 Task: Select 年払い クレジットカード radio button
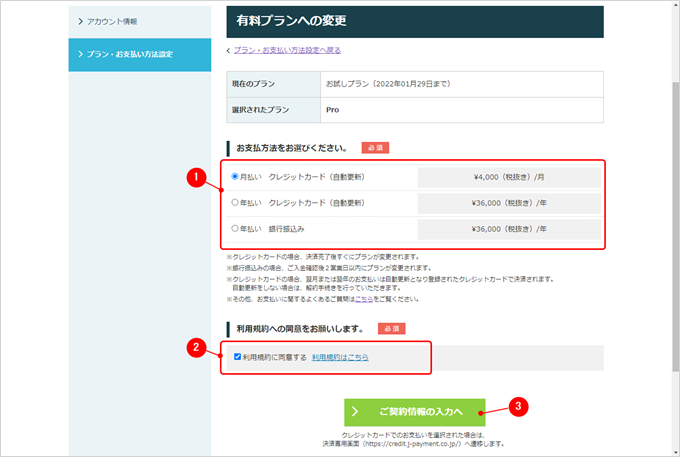(235, 202)
